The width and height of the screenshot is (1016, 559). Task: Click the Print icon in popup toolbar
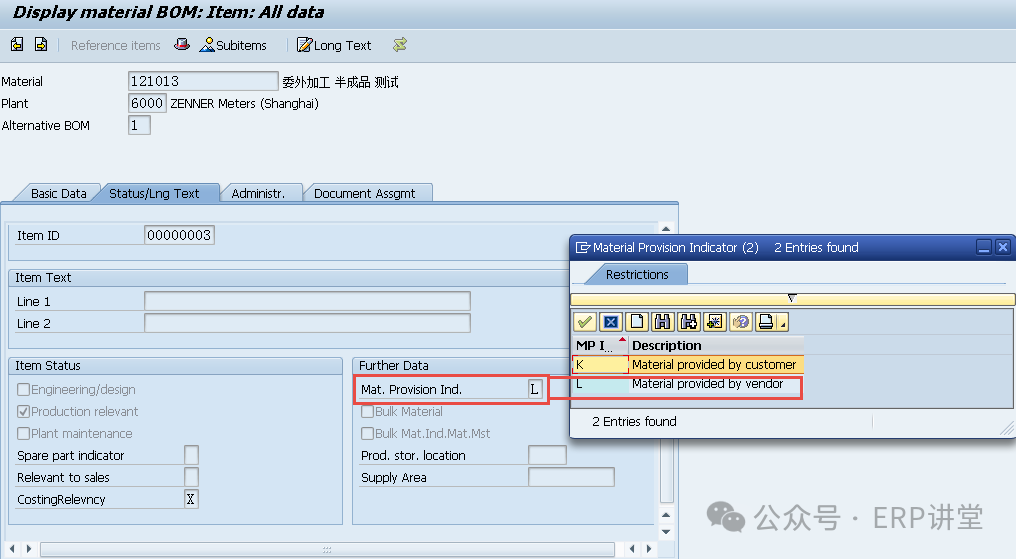point(766,322)
